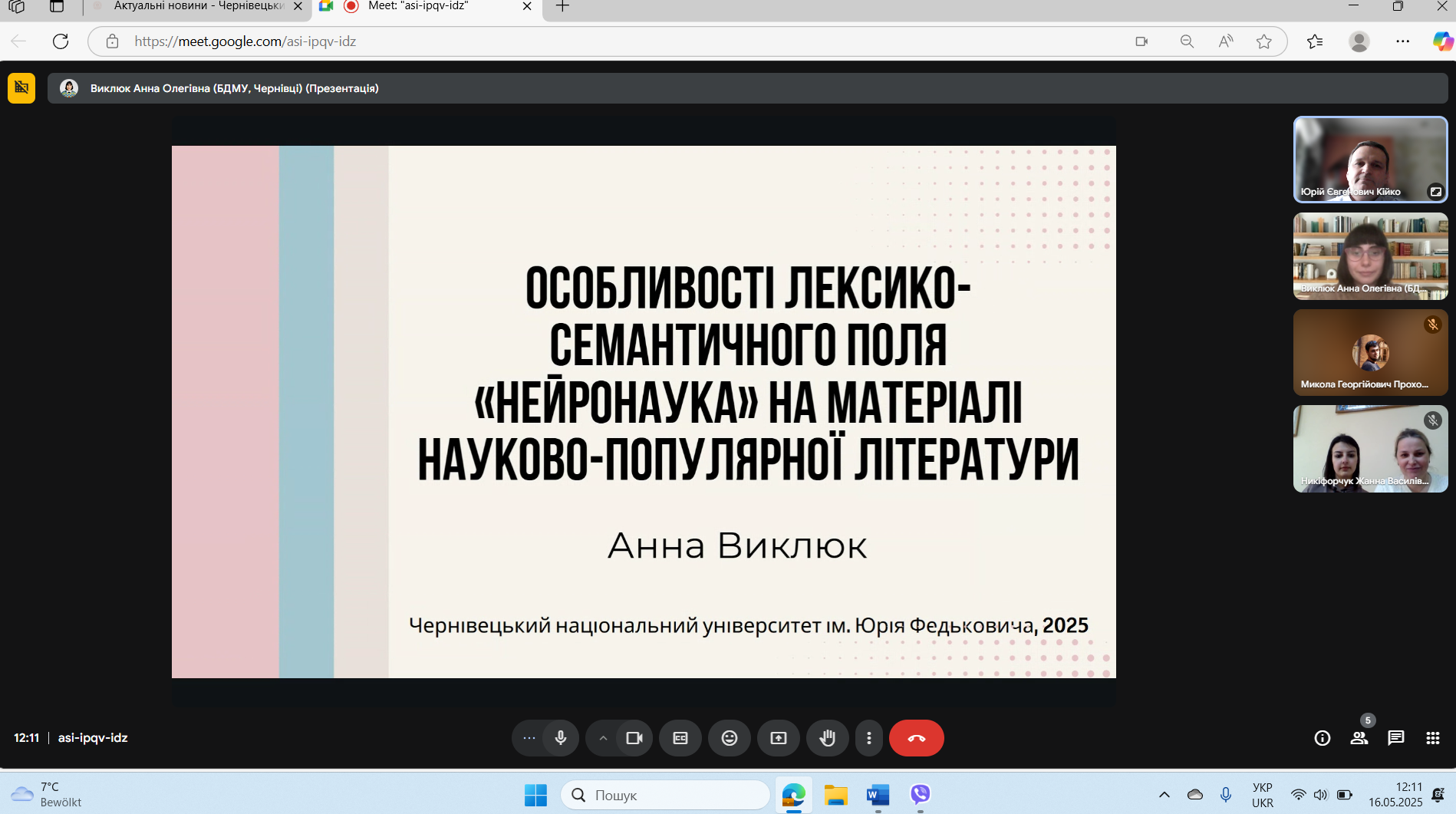Viewport: 1456px width, 814px height.
Task: Open the chat with everyone panel
Action: point(1395,738)
